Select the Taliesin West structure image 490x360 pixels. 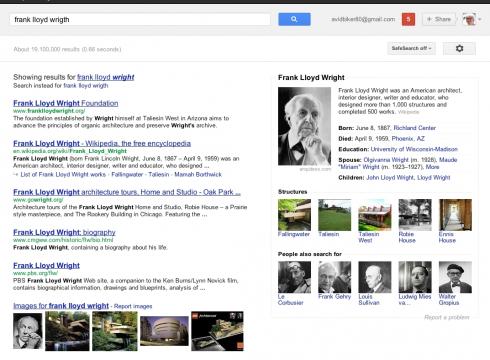click(x=375, y=215)
